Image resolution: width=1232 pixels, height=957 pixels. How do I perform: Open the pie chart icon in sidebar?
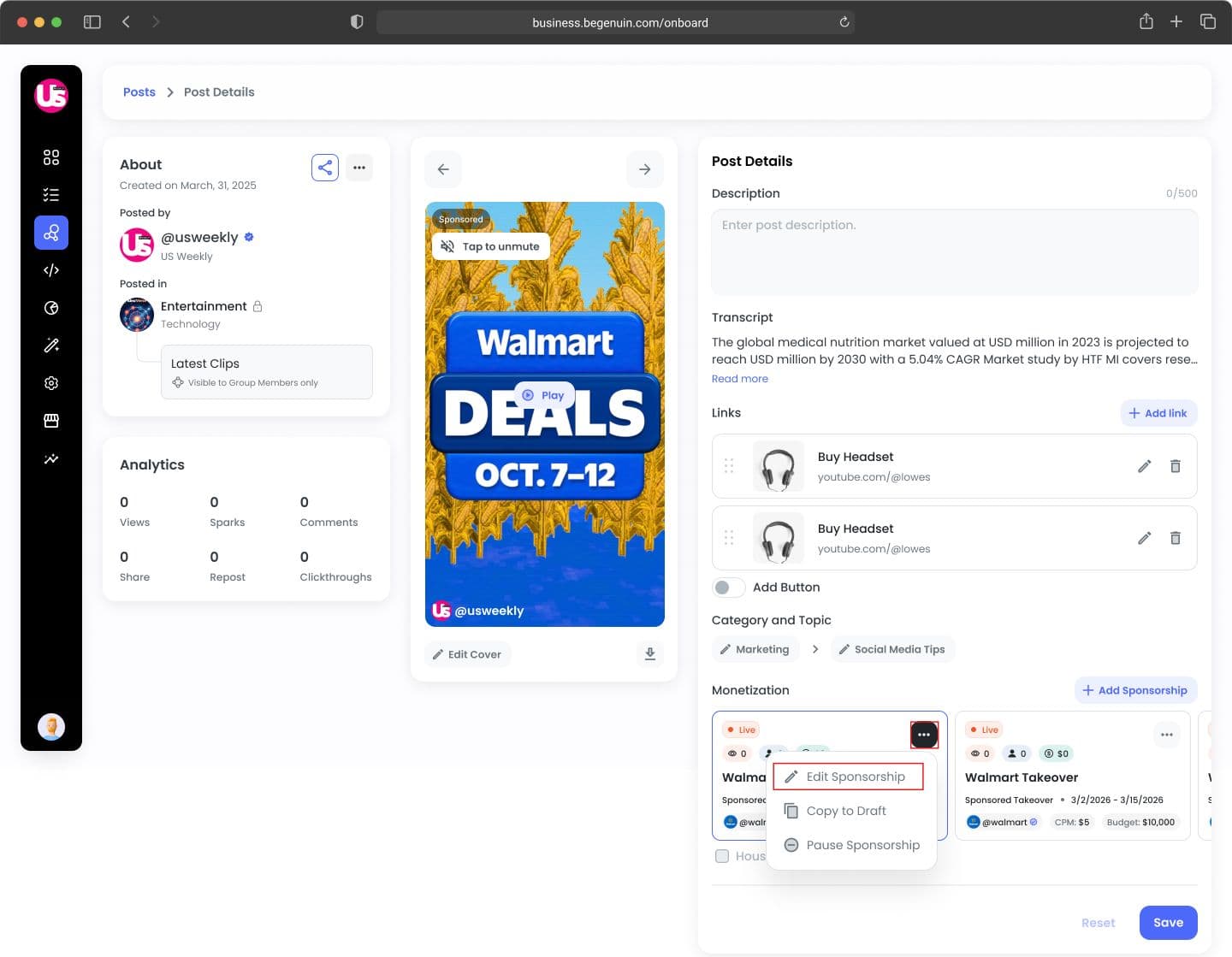(51, 308)
